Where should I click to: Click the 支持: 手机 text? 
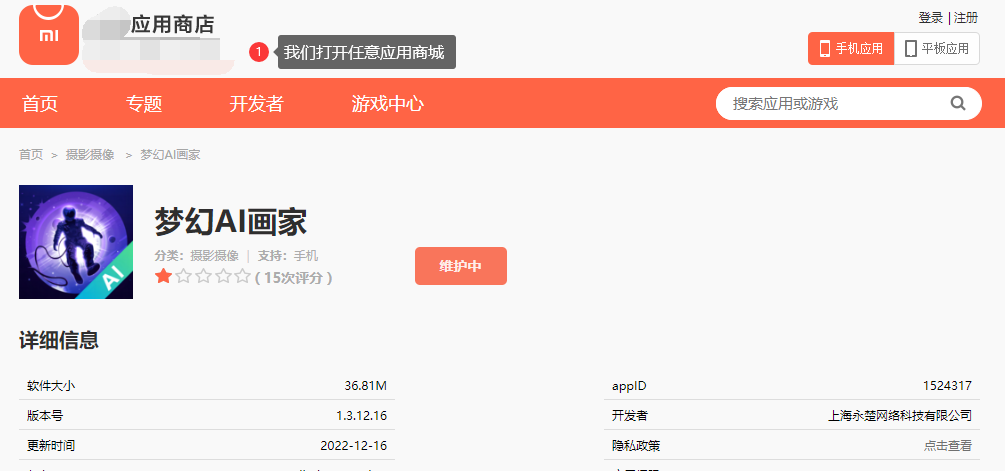pos(288,256)
